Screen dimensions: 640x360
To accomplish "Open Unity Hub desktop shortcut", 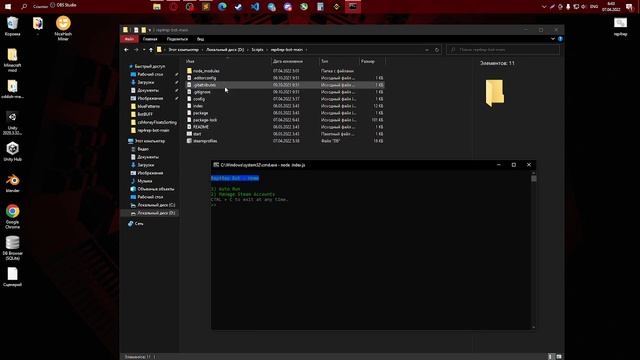I will [x=12, y=151].
